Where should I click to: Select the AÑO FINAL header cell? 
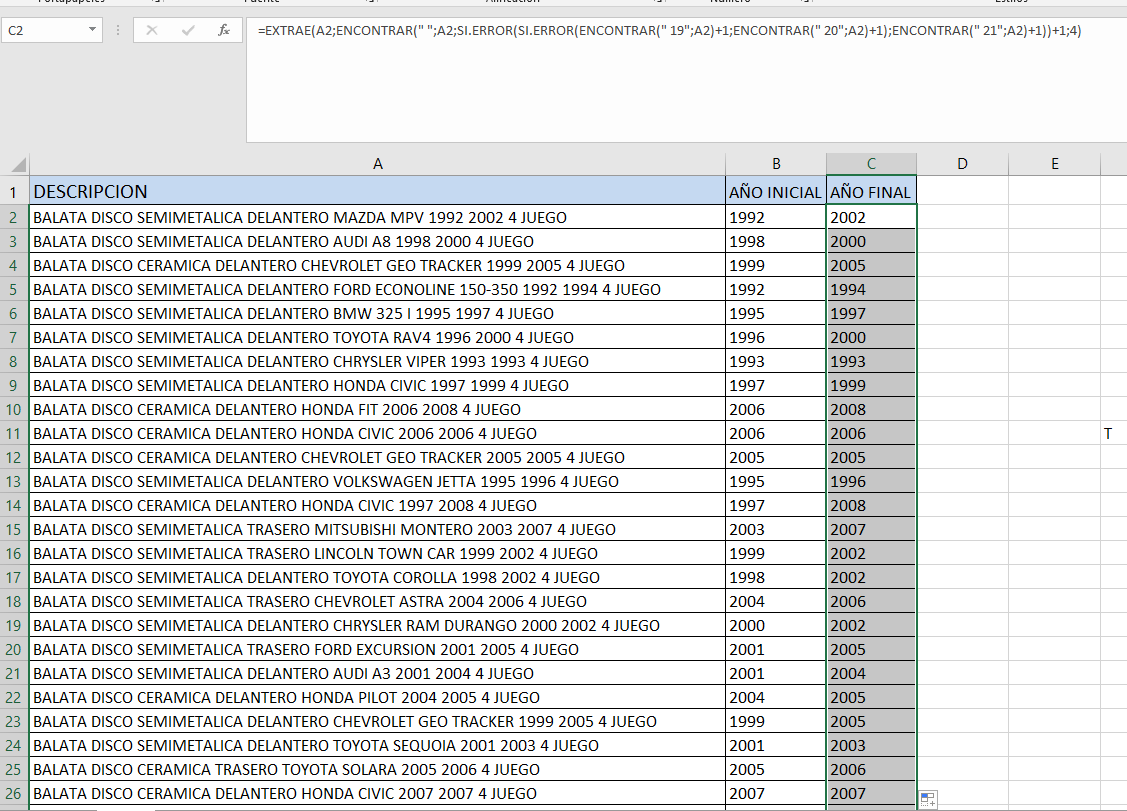(871, 191)
